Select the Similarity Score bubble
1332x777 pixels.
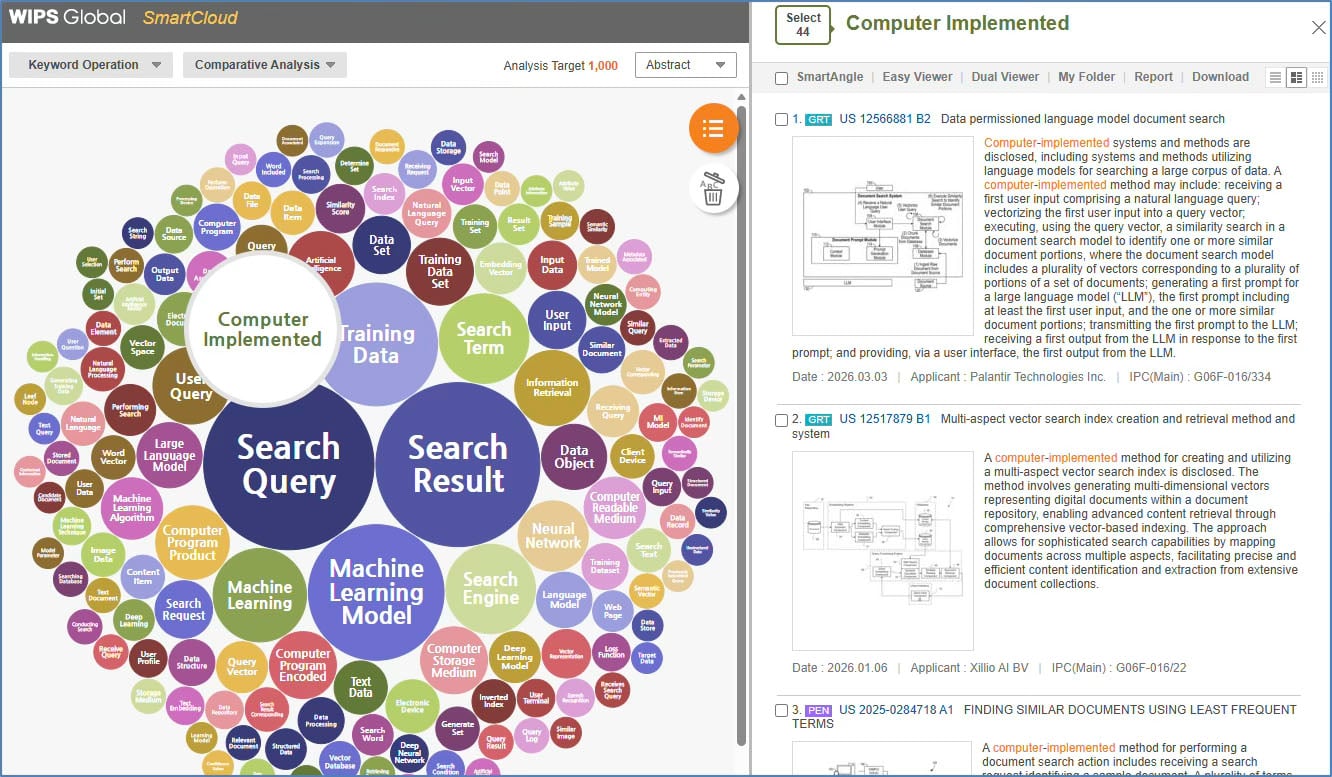[x=340, y=207]
